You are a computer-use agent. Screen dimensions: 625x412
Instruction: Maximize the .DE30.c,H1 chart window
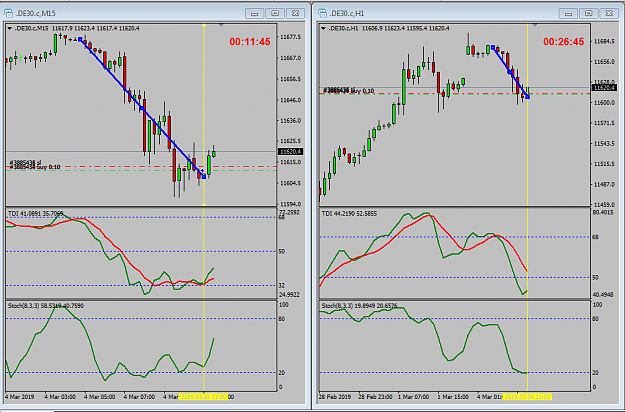pyautogui.click(x=589, y=14)
